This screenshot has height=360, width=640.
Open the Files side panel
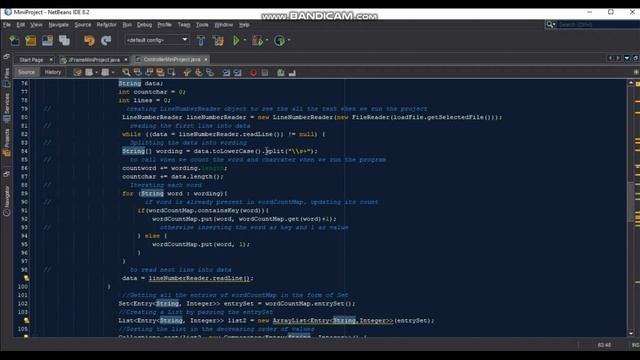pos(7,77)
